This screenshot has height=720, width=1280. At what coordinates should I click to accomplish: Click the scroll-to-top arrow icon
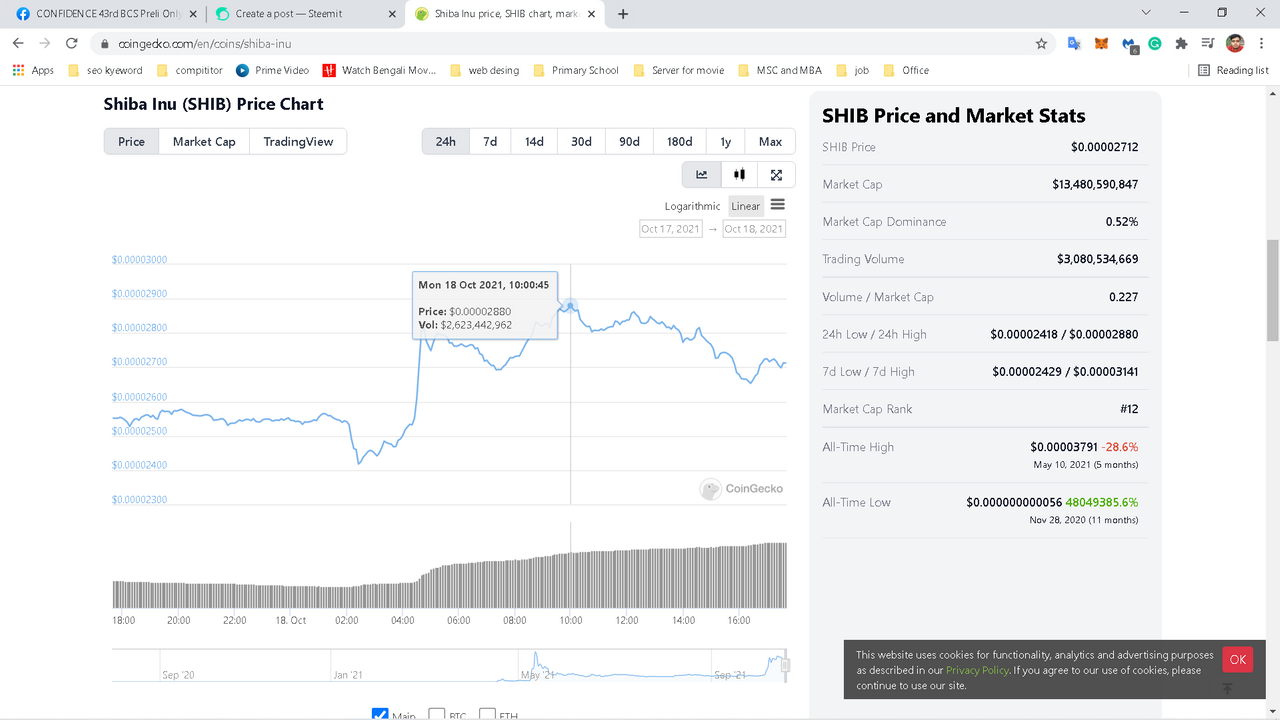click(1227, 689)
